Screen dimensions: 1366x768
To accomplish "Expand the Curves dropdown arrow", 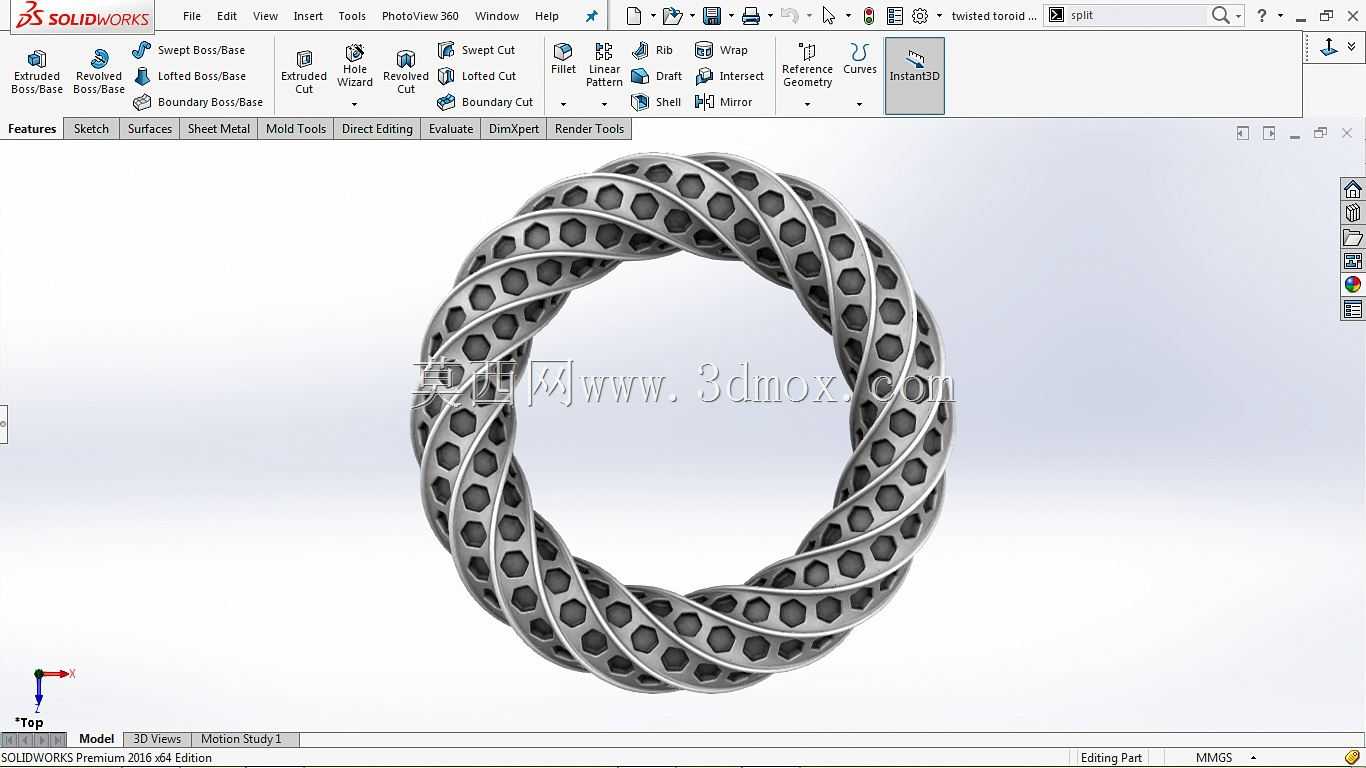I will [859, 104].
